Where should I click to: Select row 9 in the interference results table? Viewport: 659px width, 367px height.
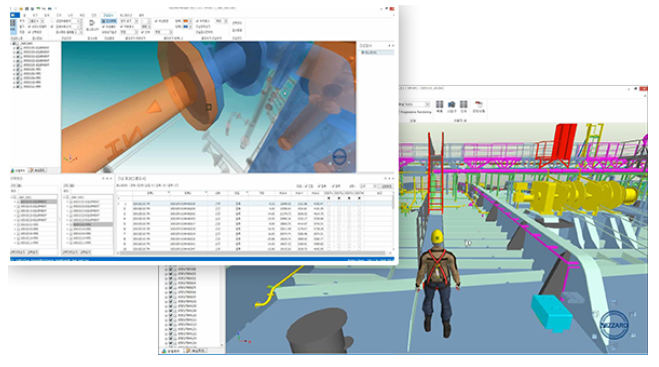(254, 244)
